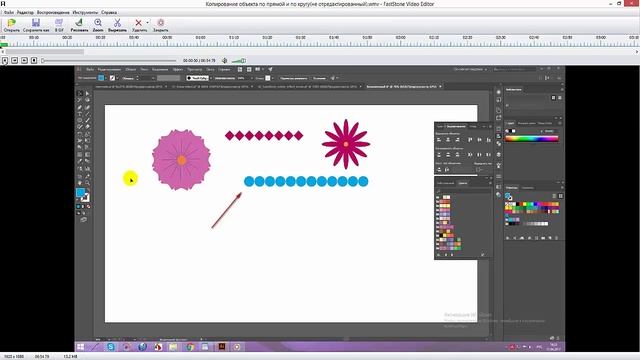Open the Illustrator app on the Windows taskbar
The height and width of the screenshot is (360, 640).
click(222, 347)
